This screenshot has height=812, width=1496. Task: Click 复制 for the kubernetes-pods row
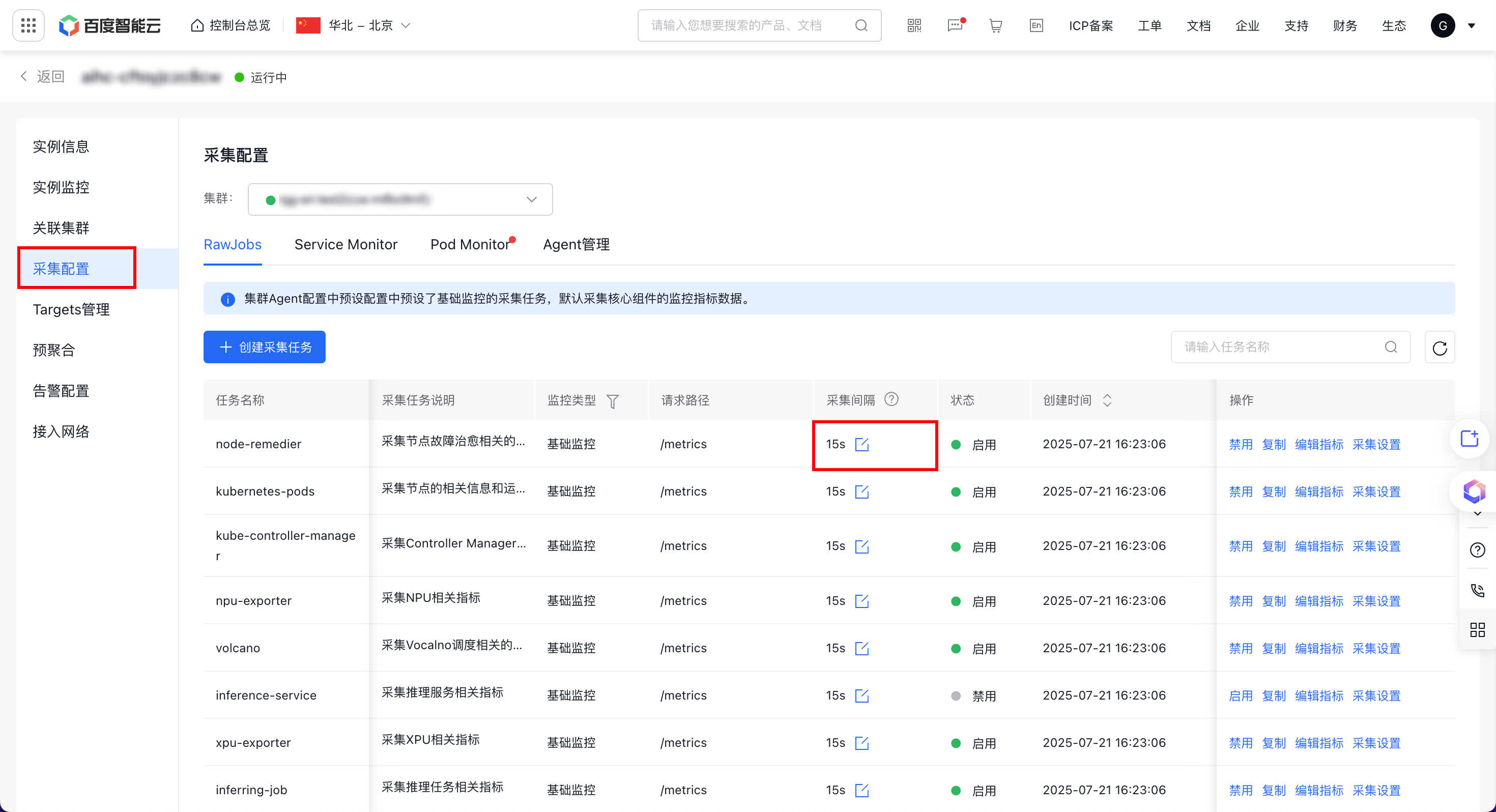(1274, 492)
